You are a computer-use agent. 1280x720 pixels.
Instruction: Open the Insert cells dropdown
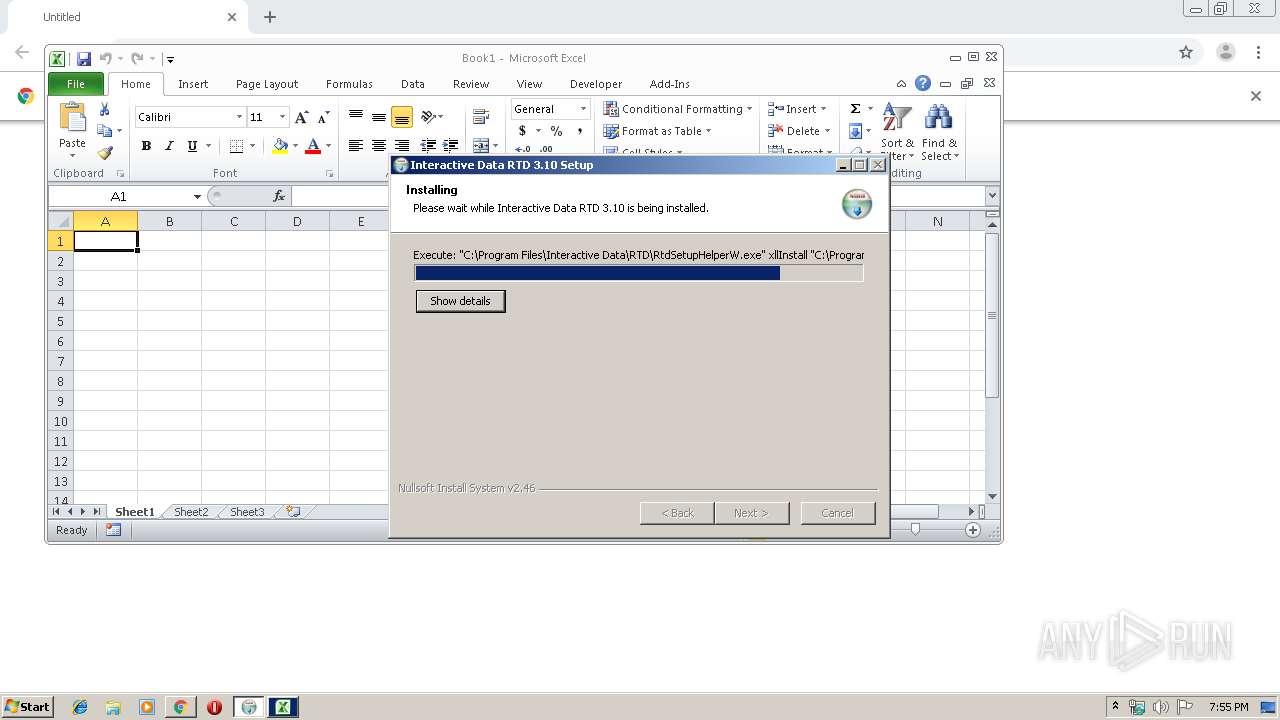(x=823, y=109)
